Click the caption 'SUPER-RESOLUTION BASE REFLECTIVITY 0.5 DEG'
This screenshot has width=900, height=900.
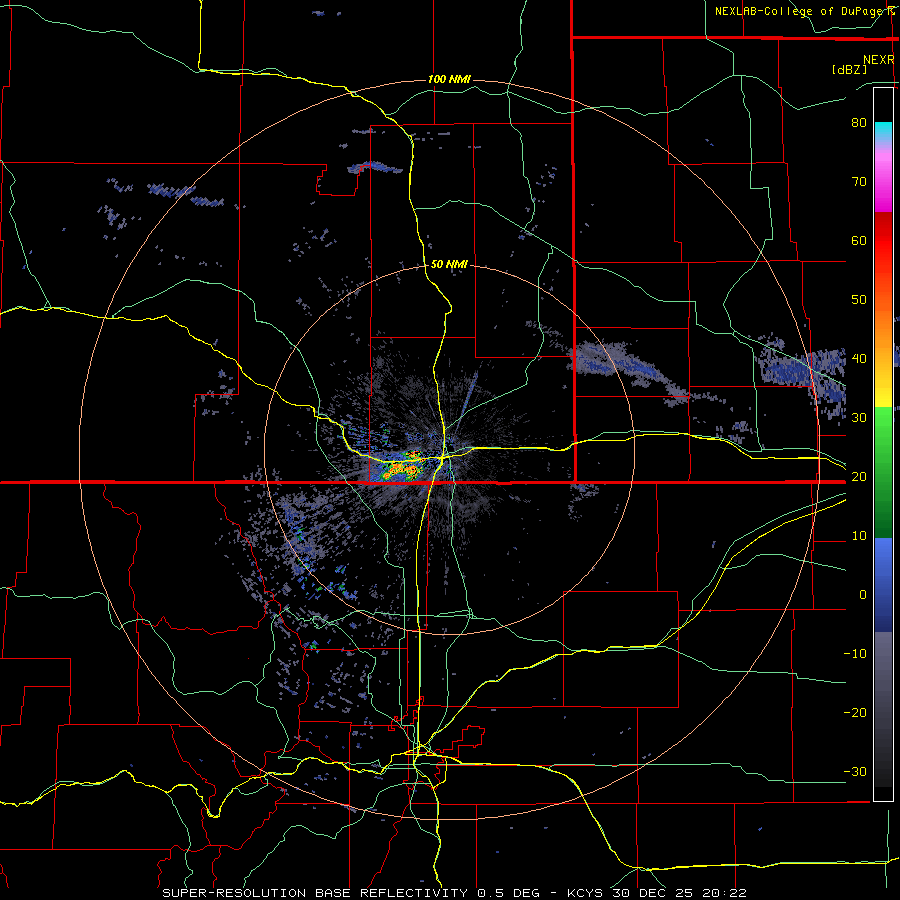tap(351, 893)
